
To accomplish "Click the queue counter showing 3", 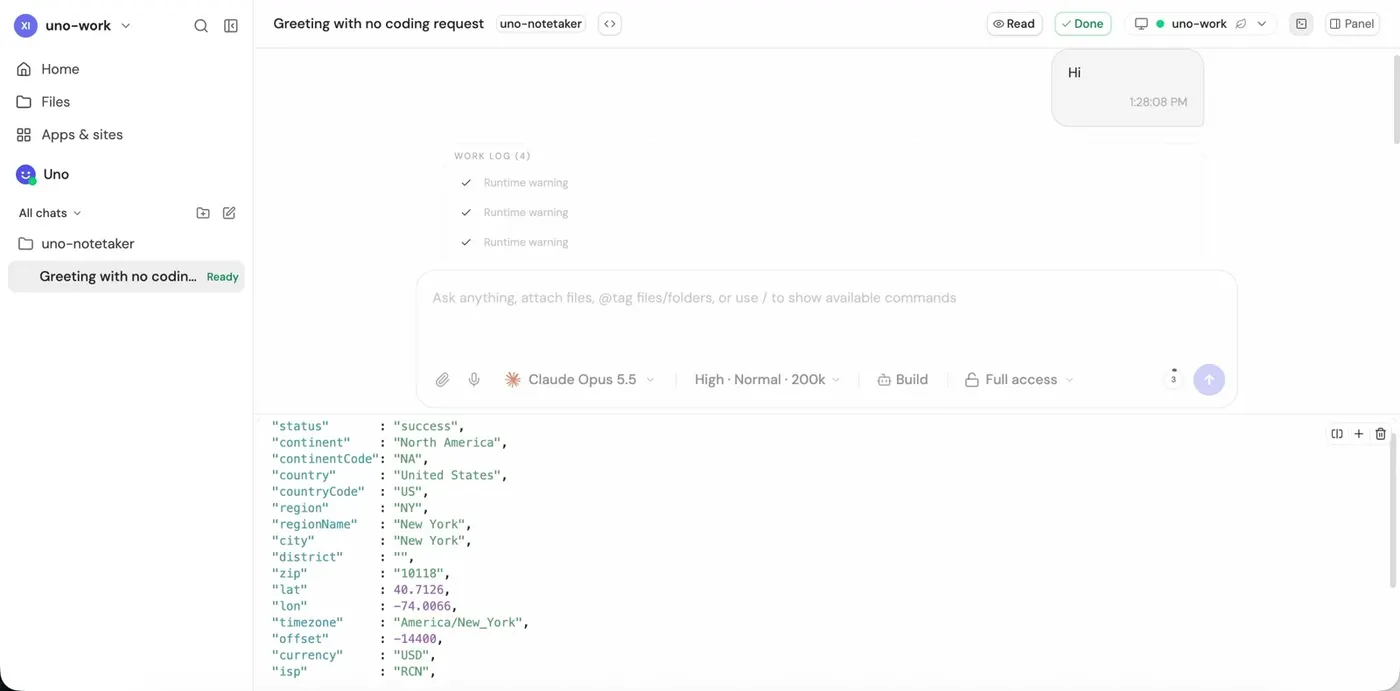I will (1174, 377).
